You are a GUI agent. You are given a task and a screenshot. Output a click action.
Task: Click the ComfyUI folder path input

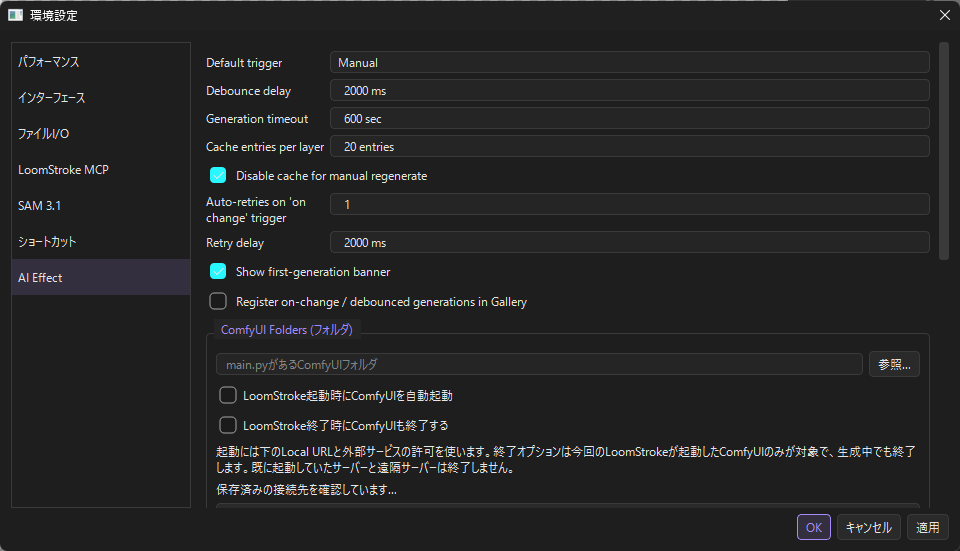(x=539, y=364)
